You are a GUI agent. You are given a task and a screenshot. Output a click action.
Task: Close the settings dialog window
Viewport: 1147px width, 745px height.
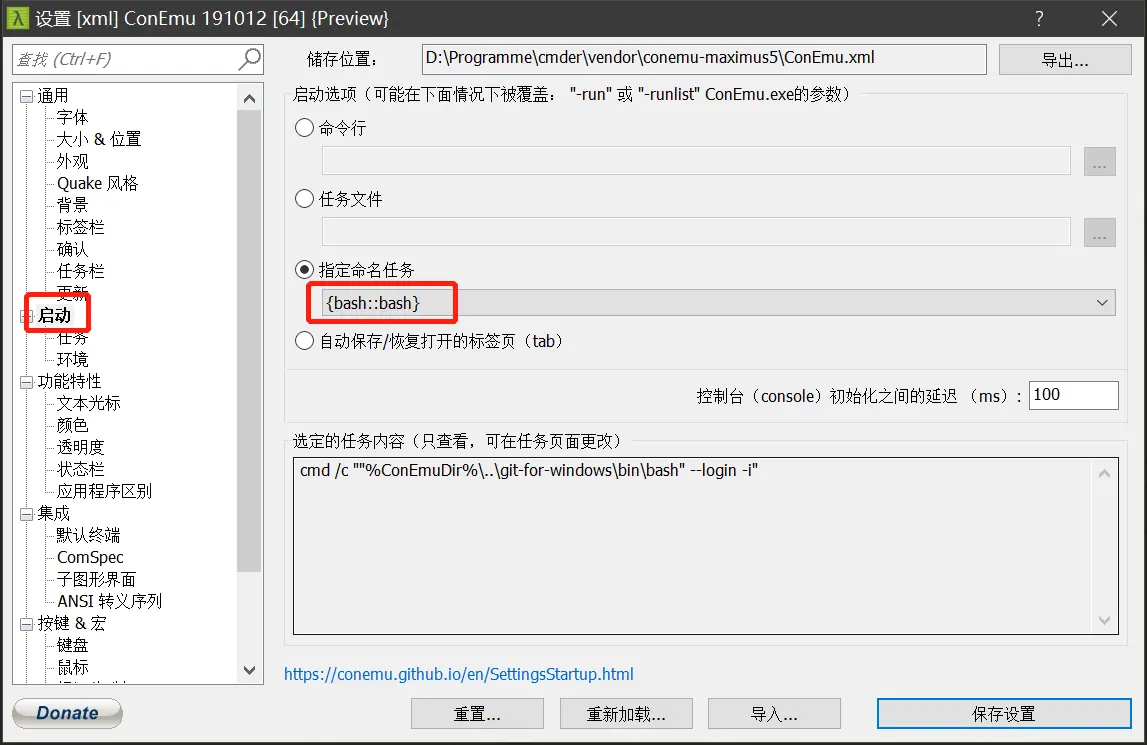(1110, 18)
